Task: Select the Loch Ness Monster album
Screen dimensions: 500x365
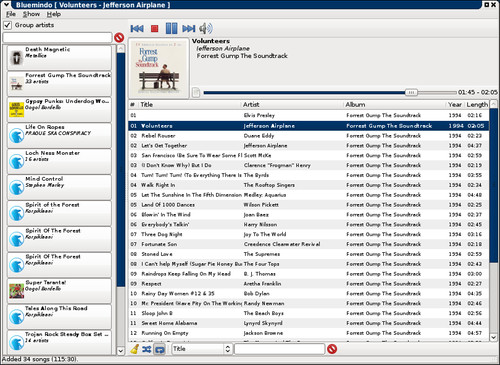Action: coord(59,161)
